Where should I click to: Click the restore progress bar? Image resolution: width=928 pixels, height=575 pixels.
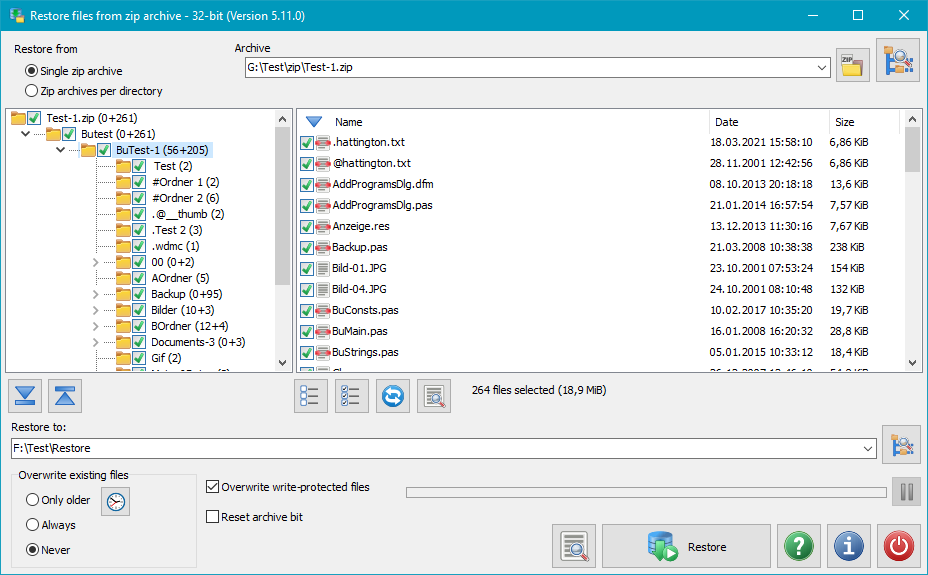[x=646, y=492]
